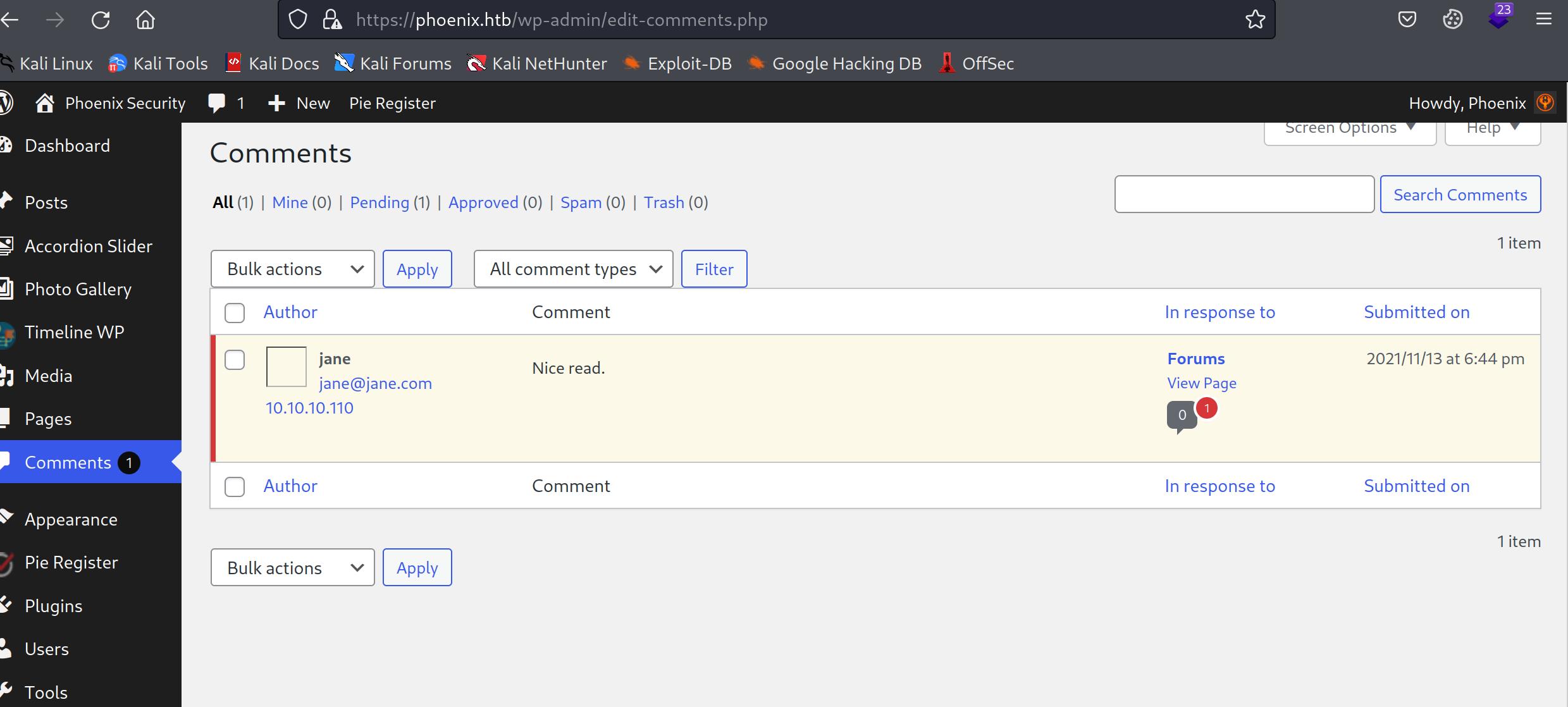Bookmark page with the star icon
Viewport: 1568px width, 707px height.
pos(1255,20)
